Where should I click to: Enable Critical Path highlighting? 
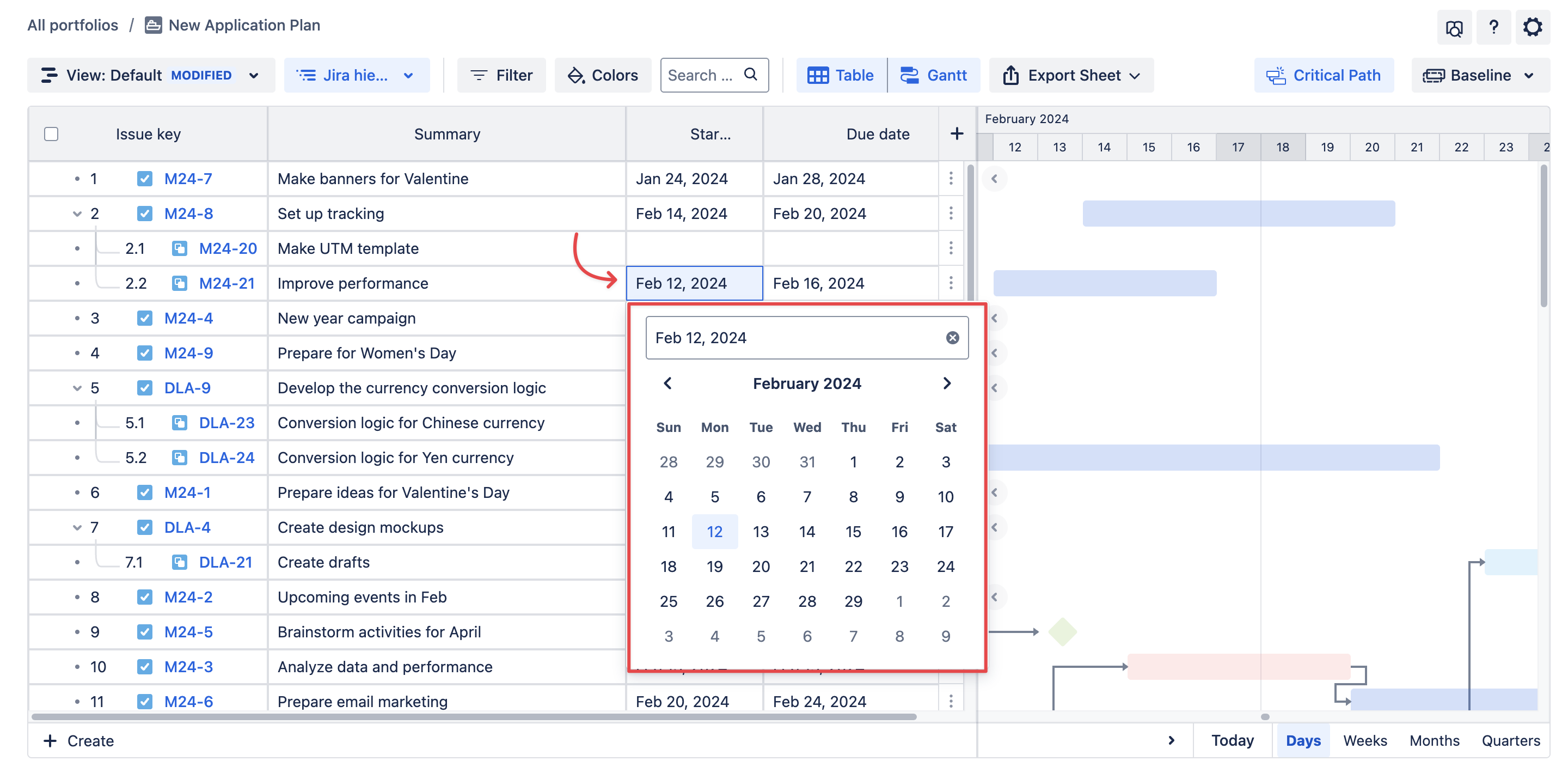1324,75
